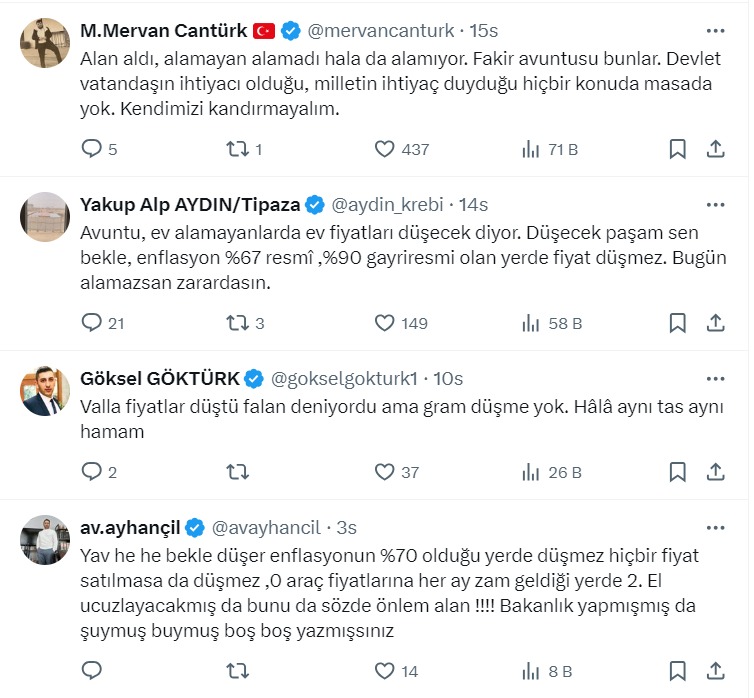Screen dimensions: 754x698
Task: Open three-dot menu on Yakup Alp AYDIN's tweet
Action: [x=715, y=205]
